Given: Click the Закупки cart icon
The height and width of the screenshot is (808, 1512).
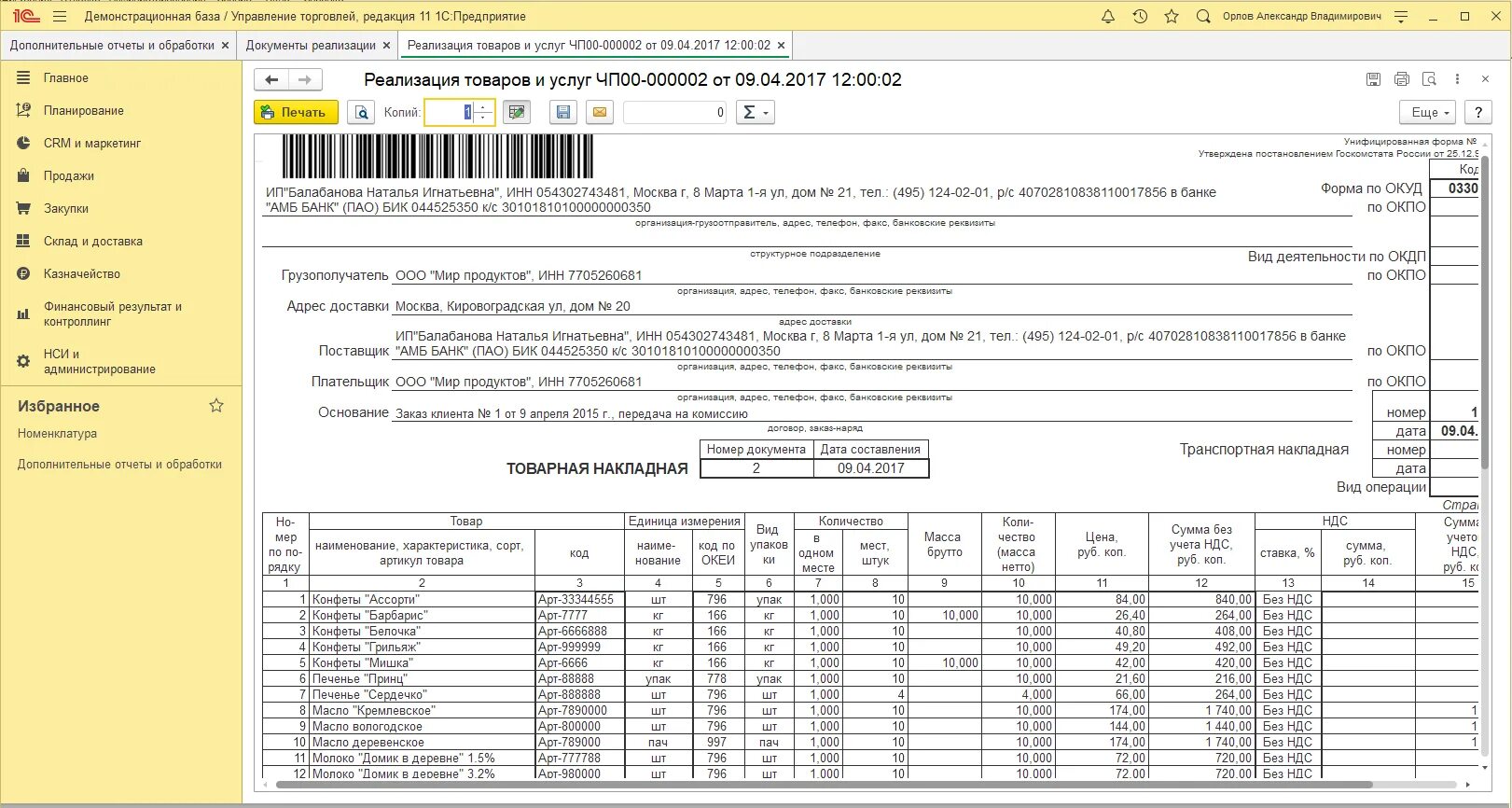Looking at the screenshot, I should (x=23, y=208).
